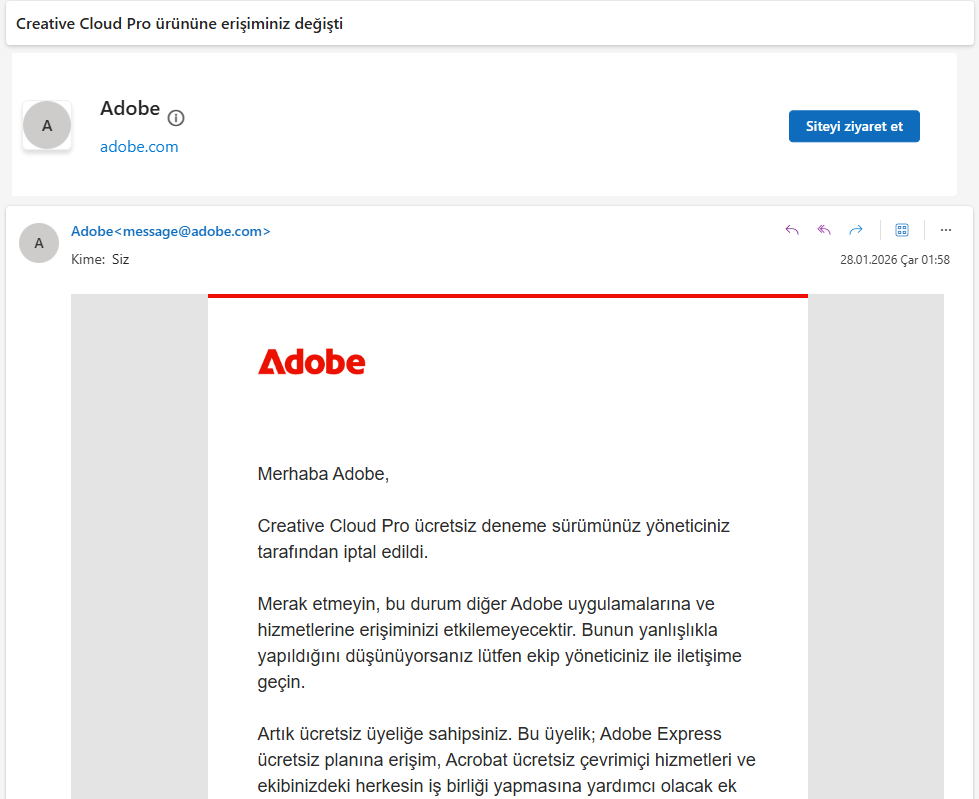Click the message sender avatar A
This screenshot has width=979, height=799.
[x=39, y=243]
